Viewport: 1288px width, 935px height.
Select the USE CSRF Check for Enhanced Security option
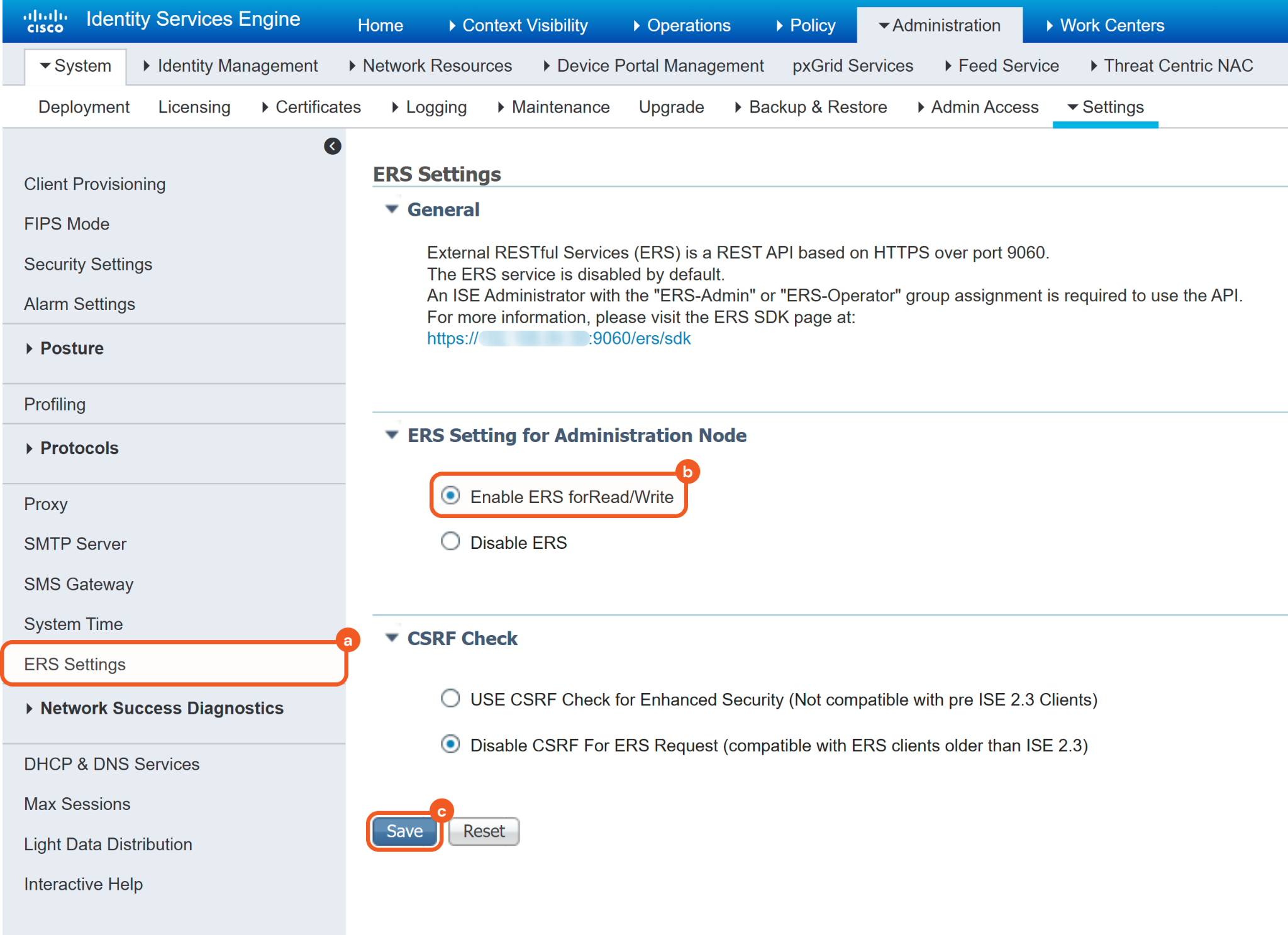click(450, 698)
